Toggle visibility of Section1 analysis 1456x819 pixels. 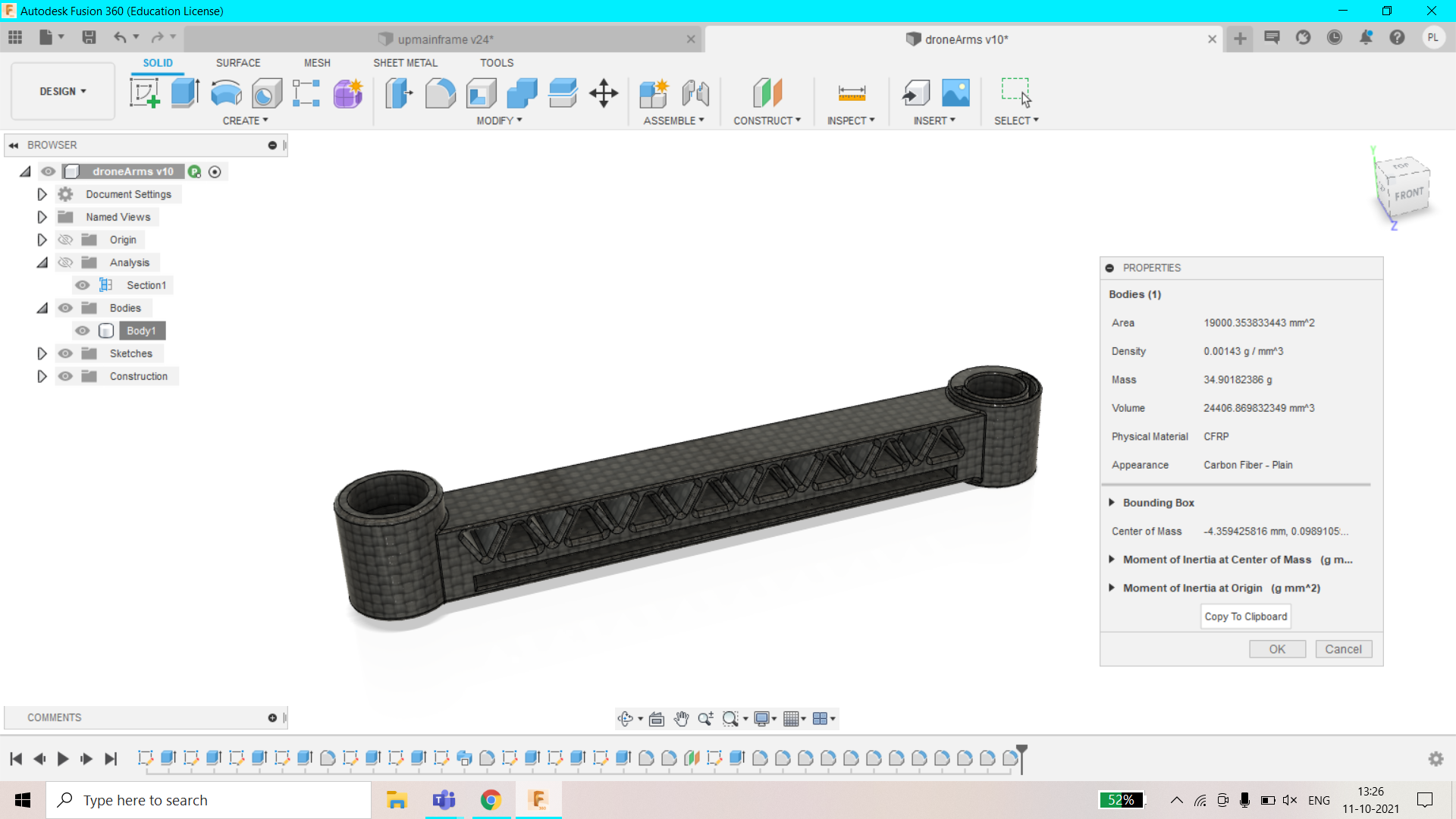pos(82,284)
